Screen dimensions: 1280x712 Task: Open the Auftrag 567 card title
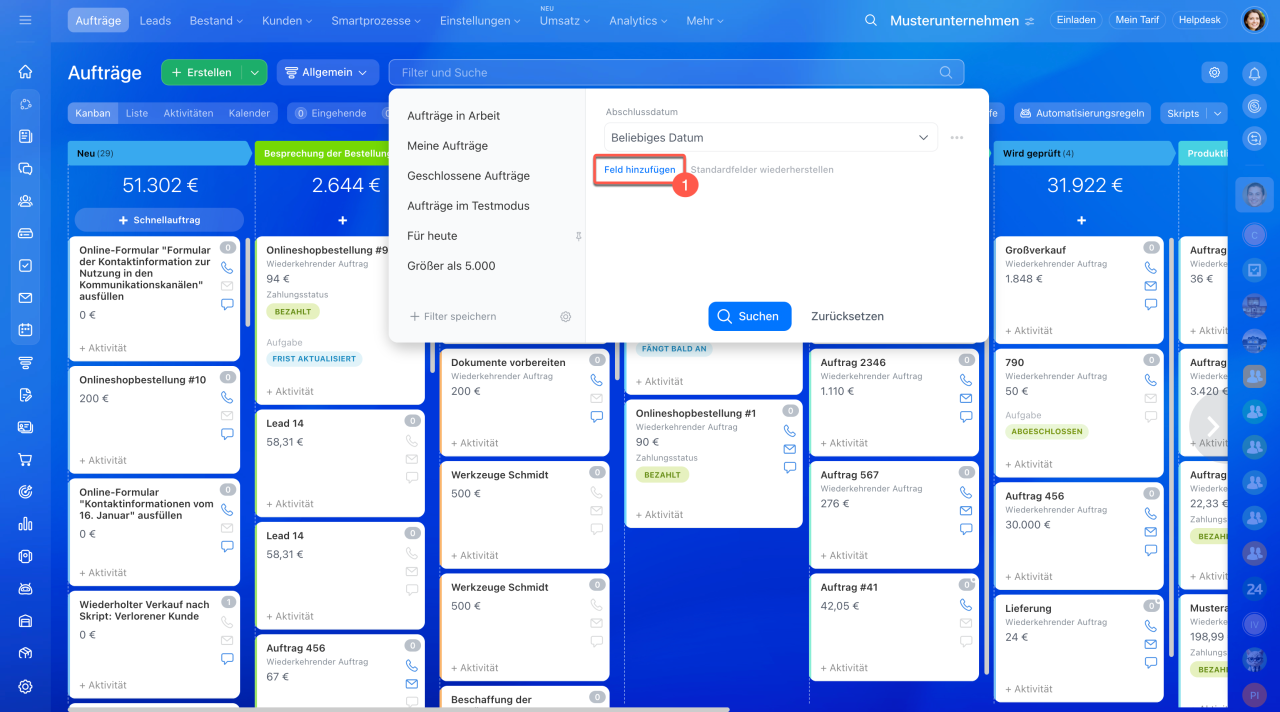(x=849, y=475)
